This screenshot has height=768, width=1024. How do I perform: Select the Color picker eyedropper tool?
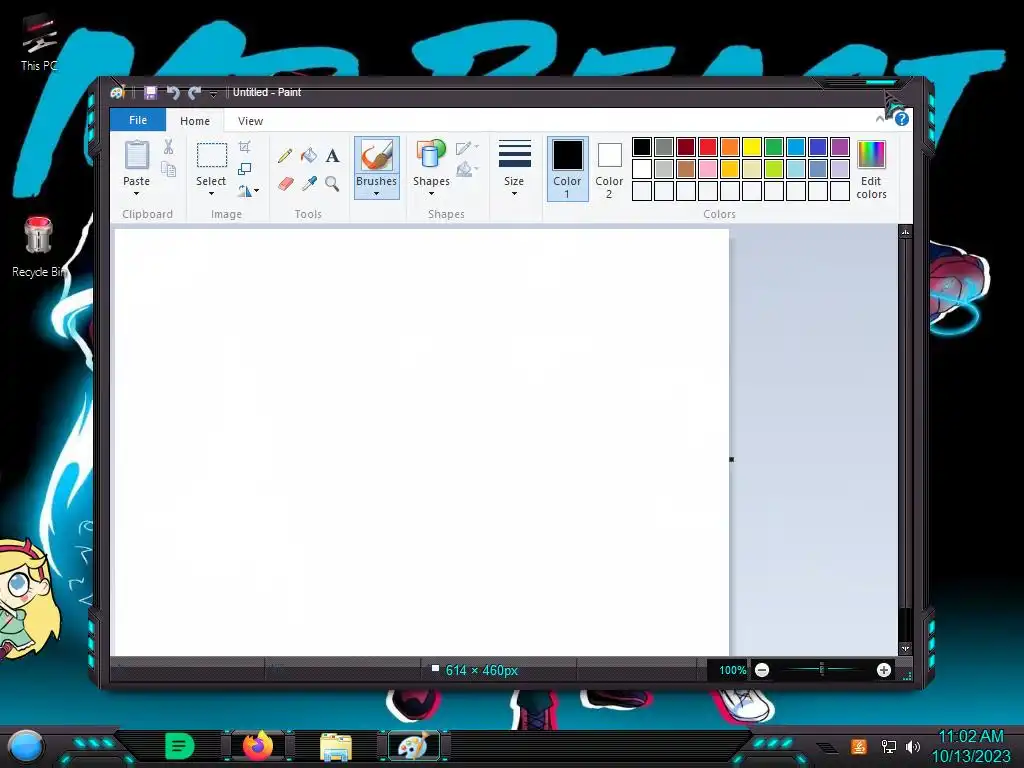[309, 184]
